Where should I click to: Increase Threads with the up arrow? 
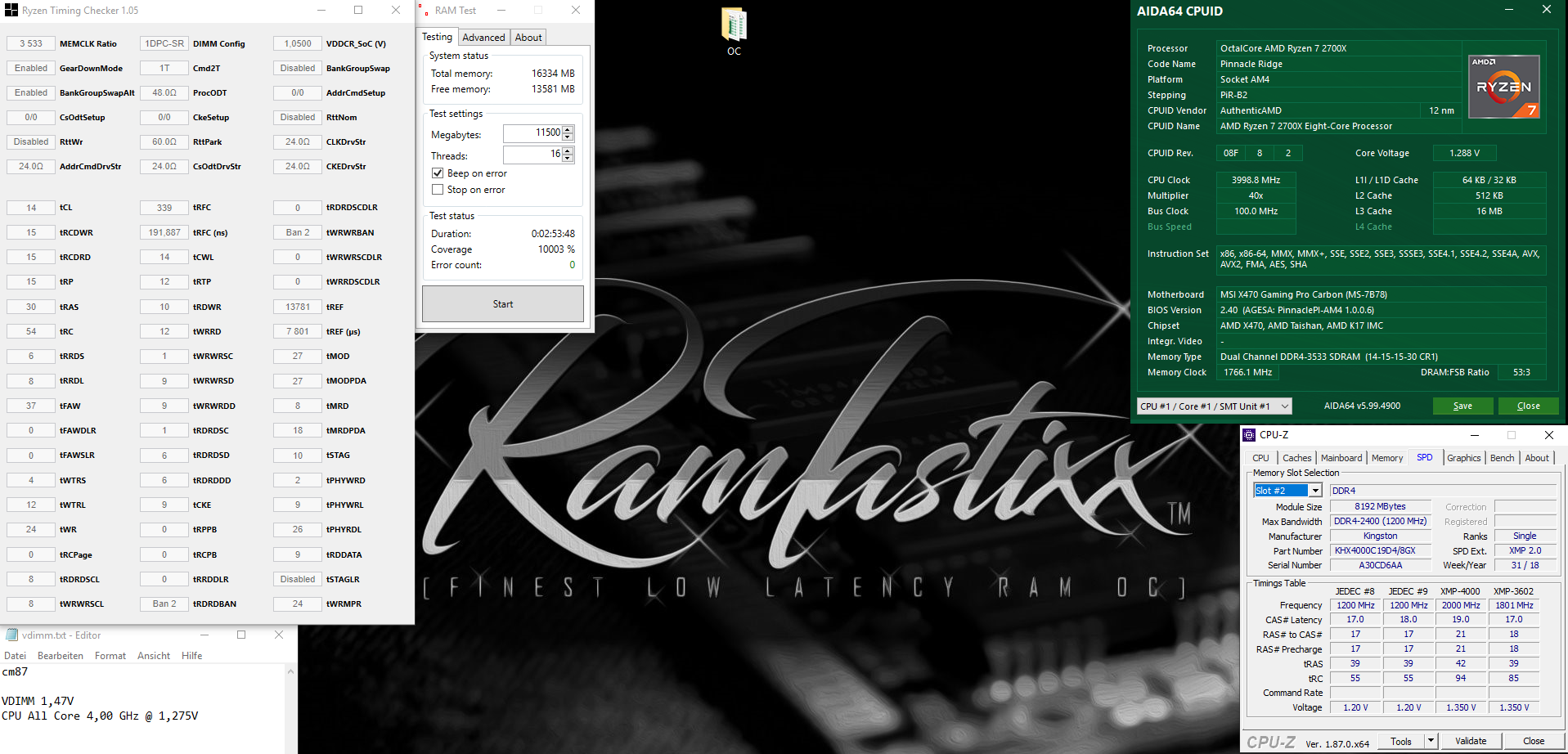coord(568,150)
